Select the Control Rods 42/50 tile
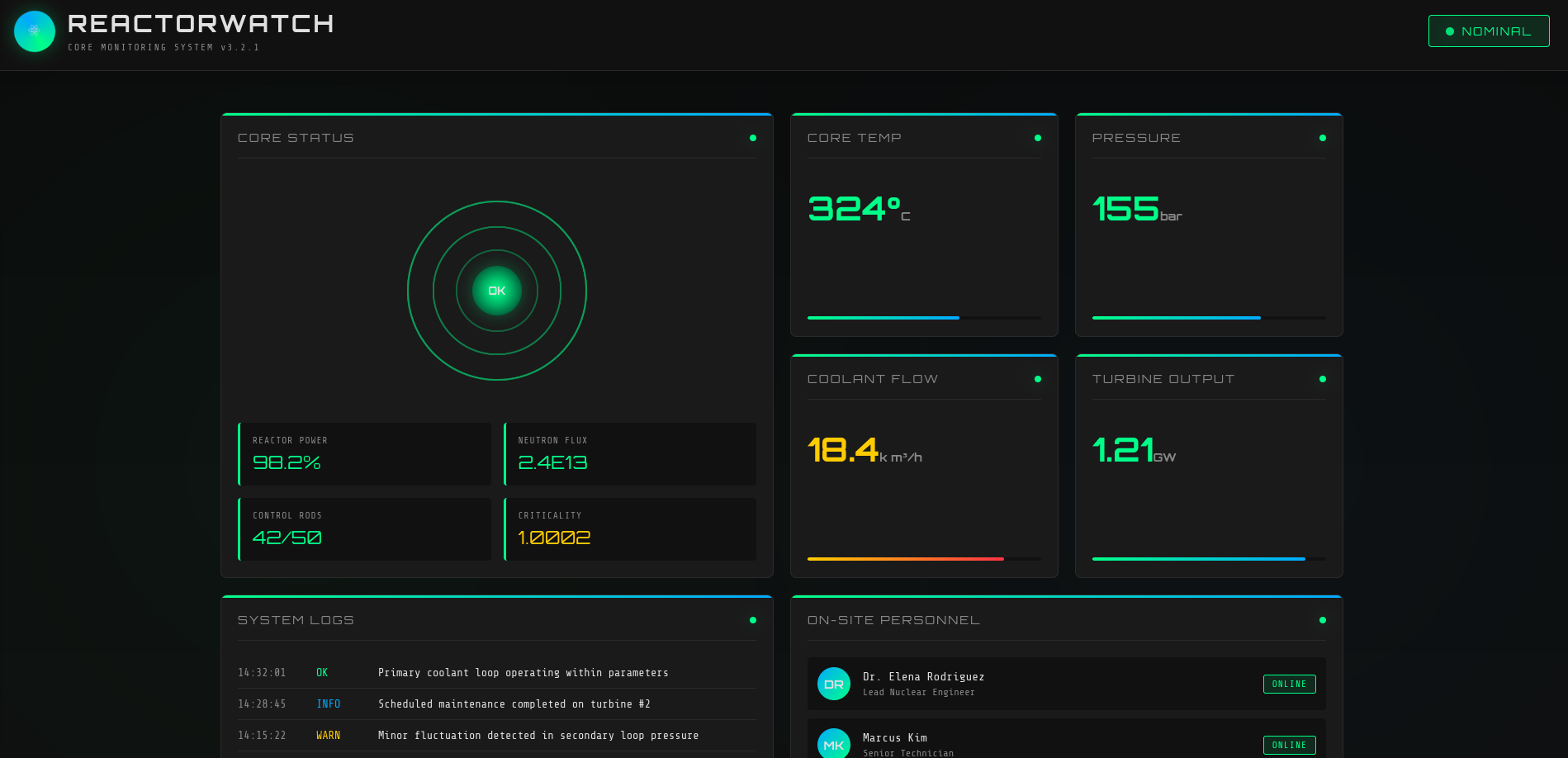1568x758 pixels. click(364, 529)
